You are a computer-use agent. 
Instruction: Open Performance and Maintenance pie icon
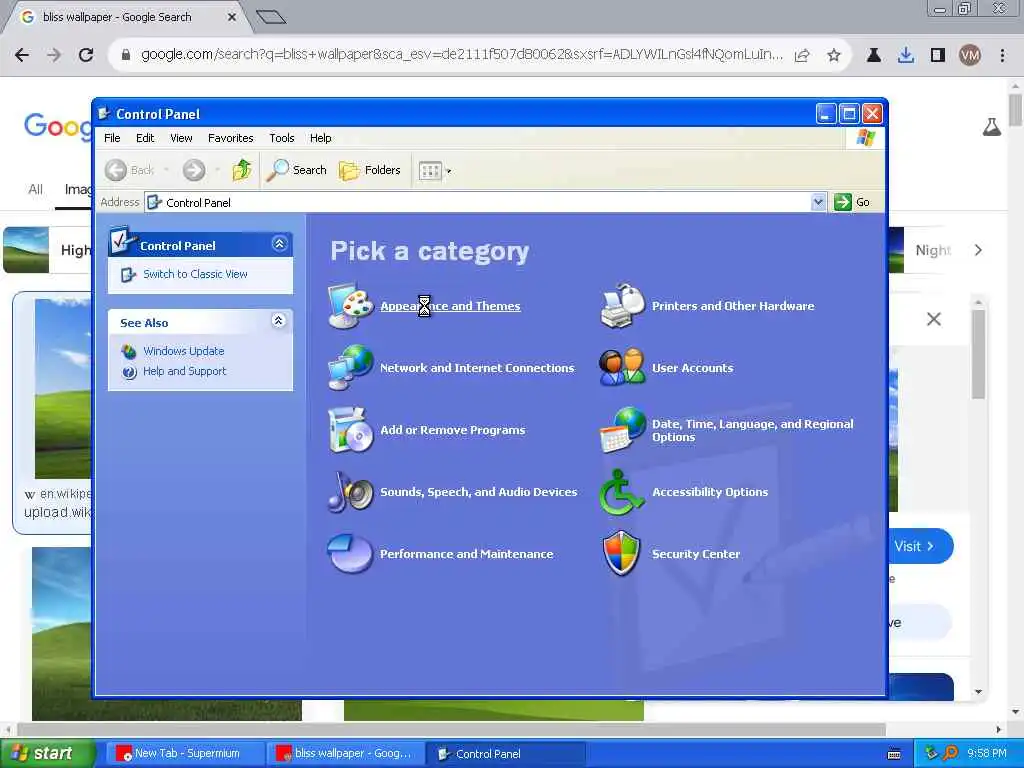351,554
